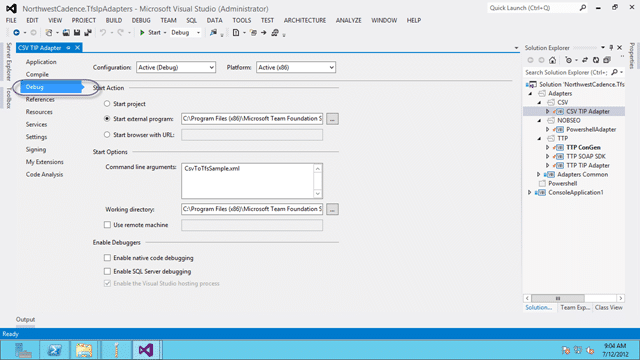Click the Navigate Backward toolbar icon
640x360 pixels.
coord(16,33)
